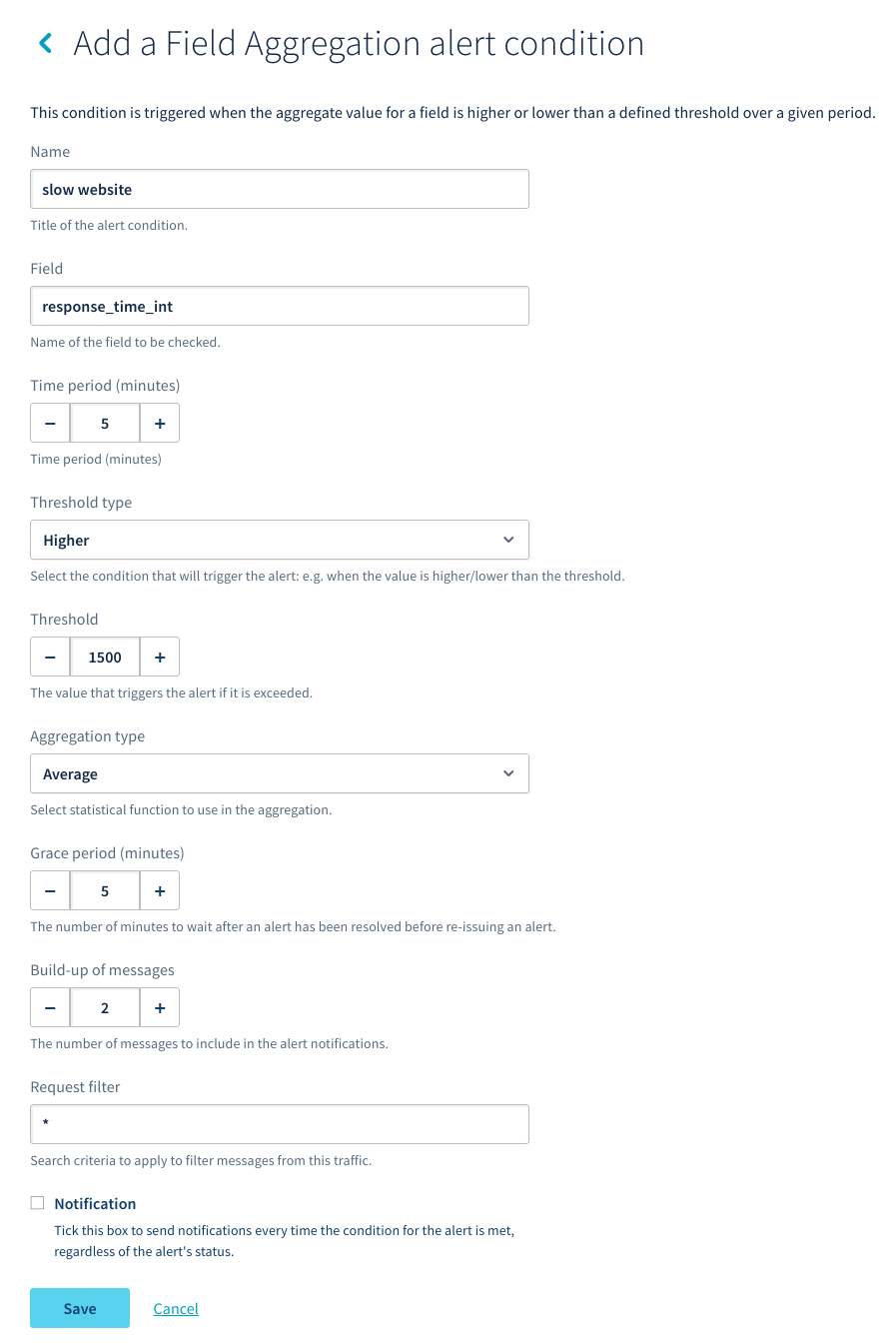
Task: Open the Threshold type dropdown
Action: click(x=280, y=540)
